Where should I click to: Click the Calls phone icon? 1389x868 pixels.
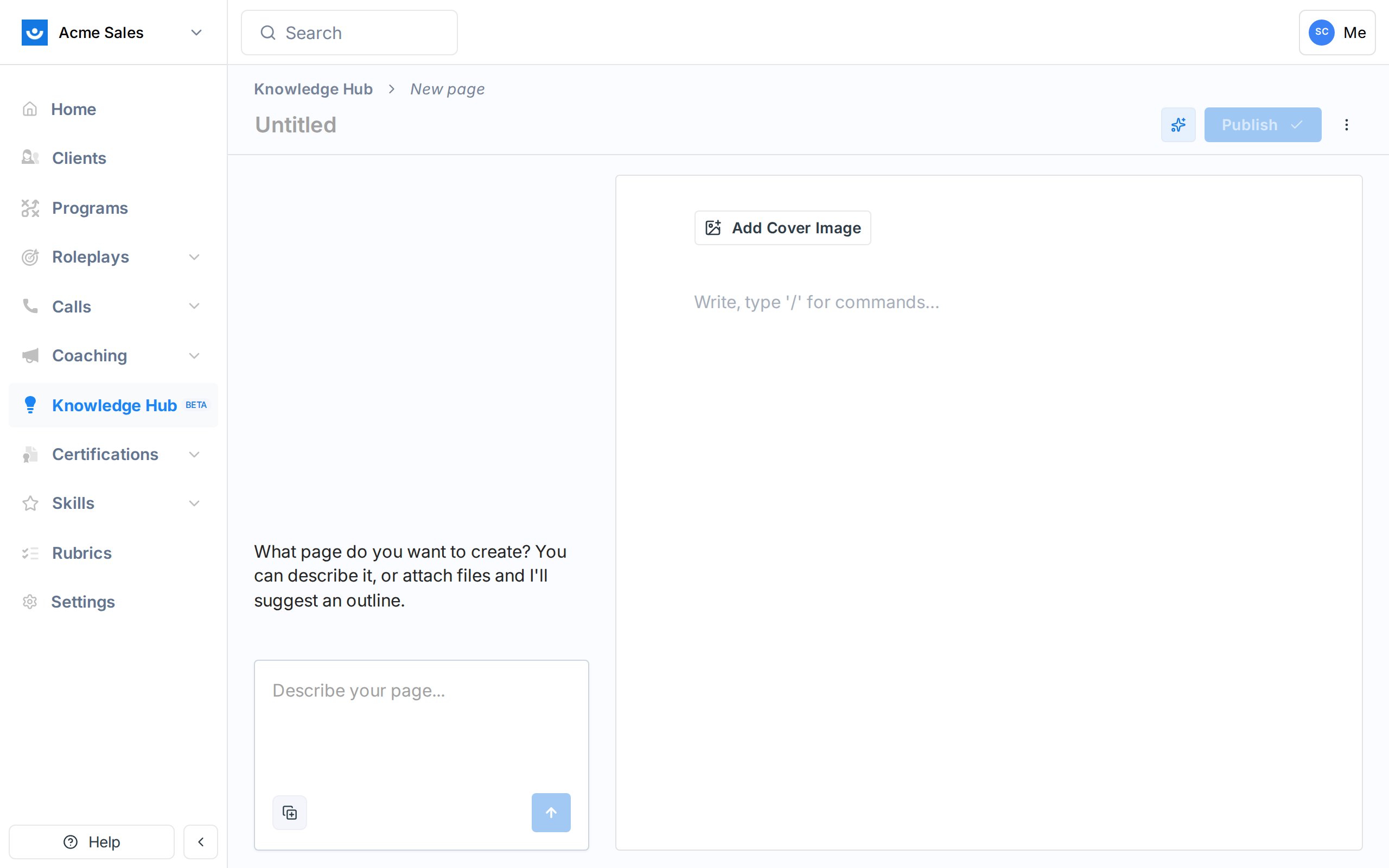click(x=30, y=306)
